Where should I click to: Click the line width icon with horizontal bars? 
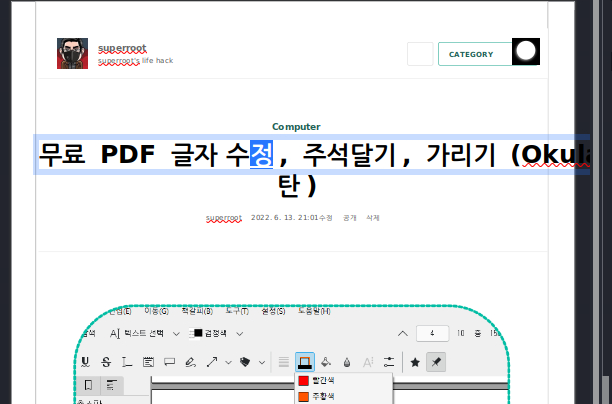click(284, 362)
